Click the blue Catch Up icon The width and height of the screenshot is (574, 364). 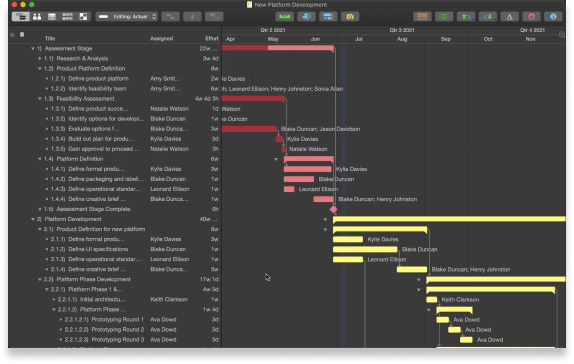click(x=306, y=16)
